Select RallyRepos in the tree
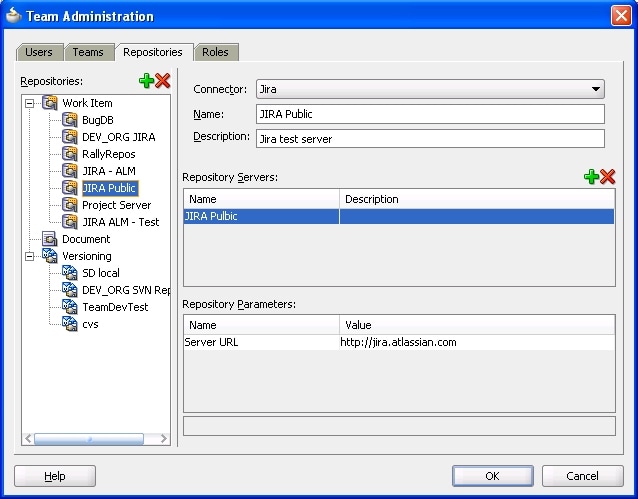This screenshot has width=638, height=499. coord(109,154)
